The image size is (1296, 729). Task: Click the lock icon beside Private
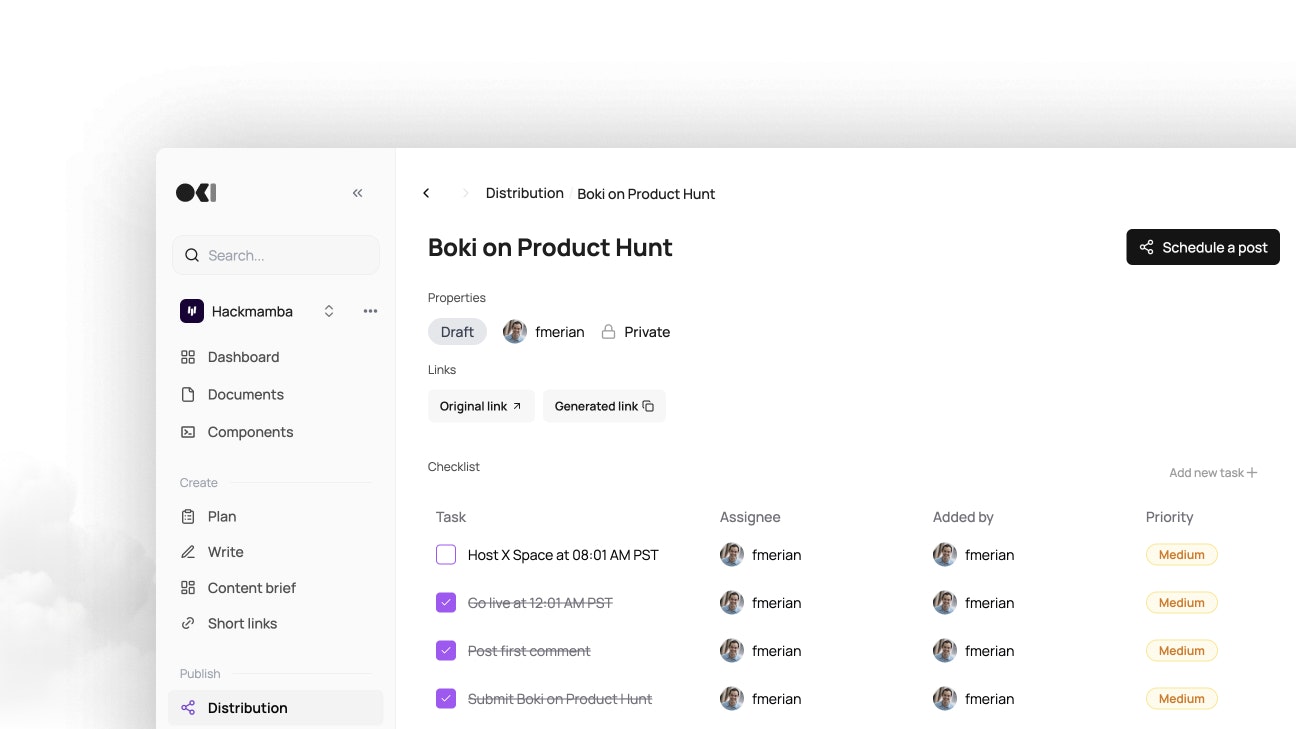coord(608,332)
